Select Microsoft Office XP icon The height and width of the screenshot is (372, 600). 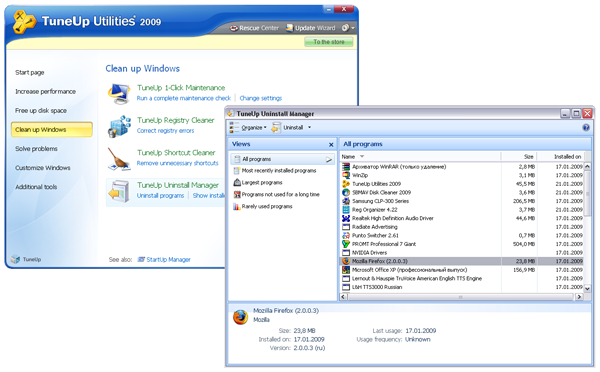point(346,270)
